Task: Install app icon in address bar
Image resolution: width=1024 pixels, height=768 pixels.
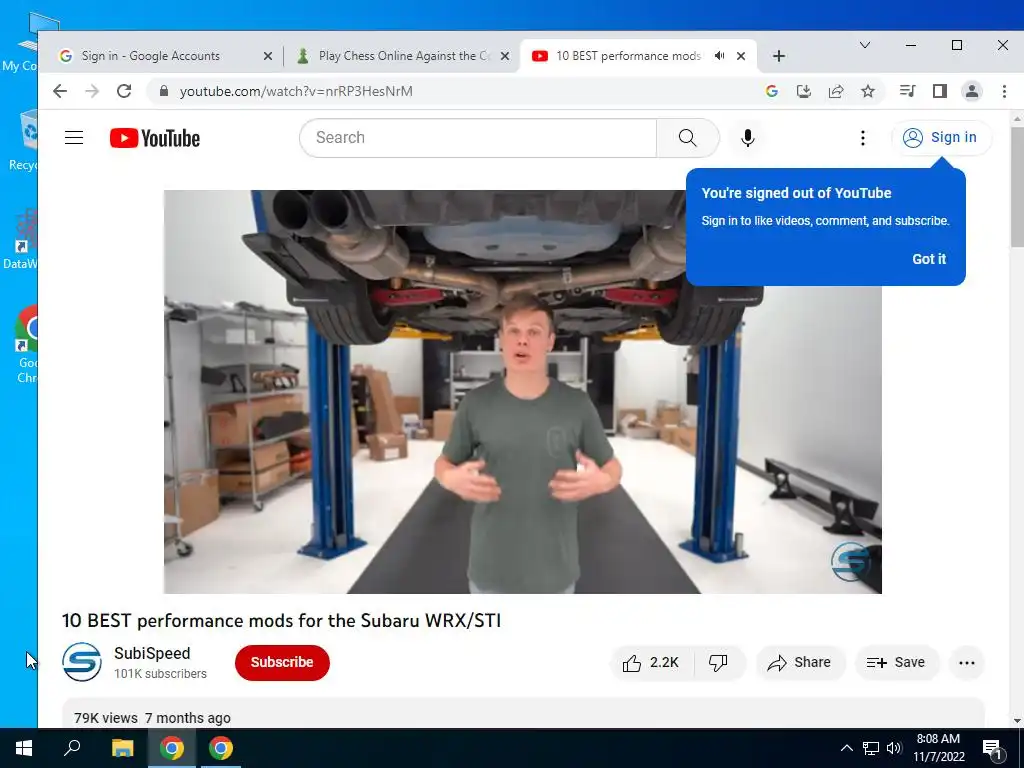Action: coord(804,91)
